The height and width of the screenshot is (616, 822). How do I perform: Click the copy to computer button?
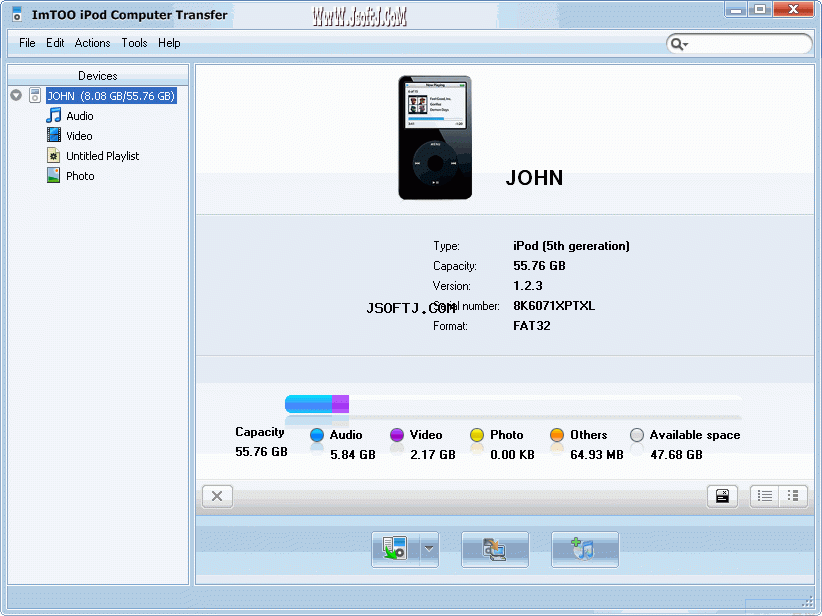tap(395, 549)
